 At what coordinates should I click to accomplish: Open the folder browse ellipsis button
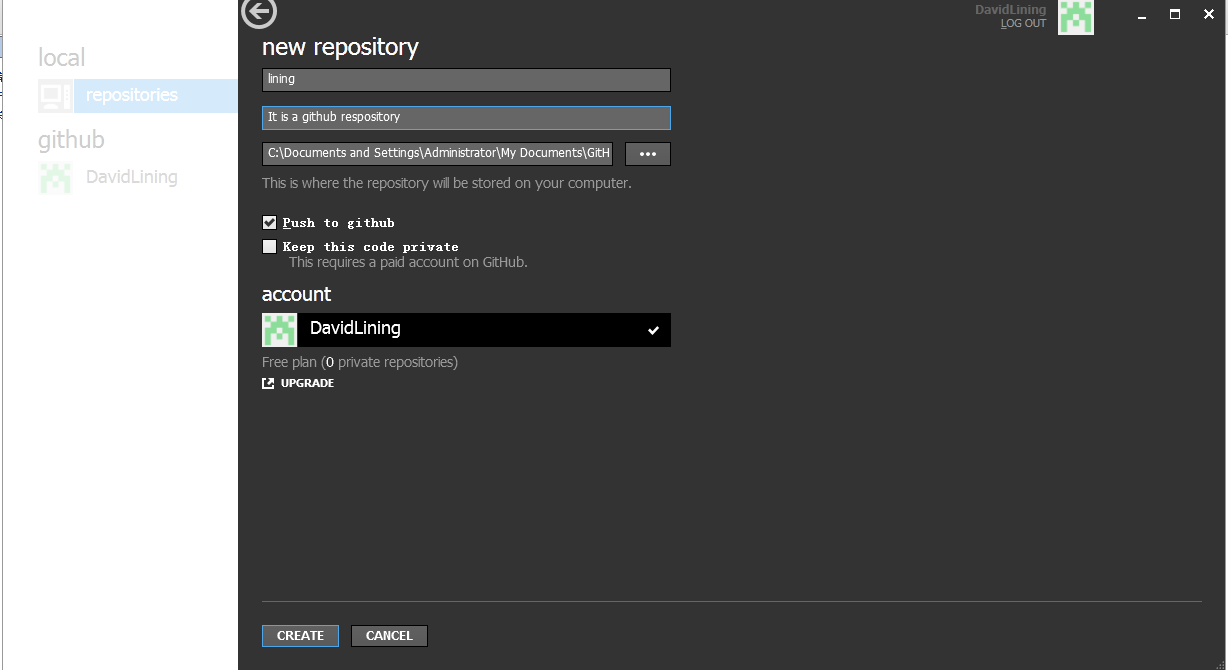[648, 154]
